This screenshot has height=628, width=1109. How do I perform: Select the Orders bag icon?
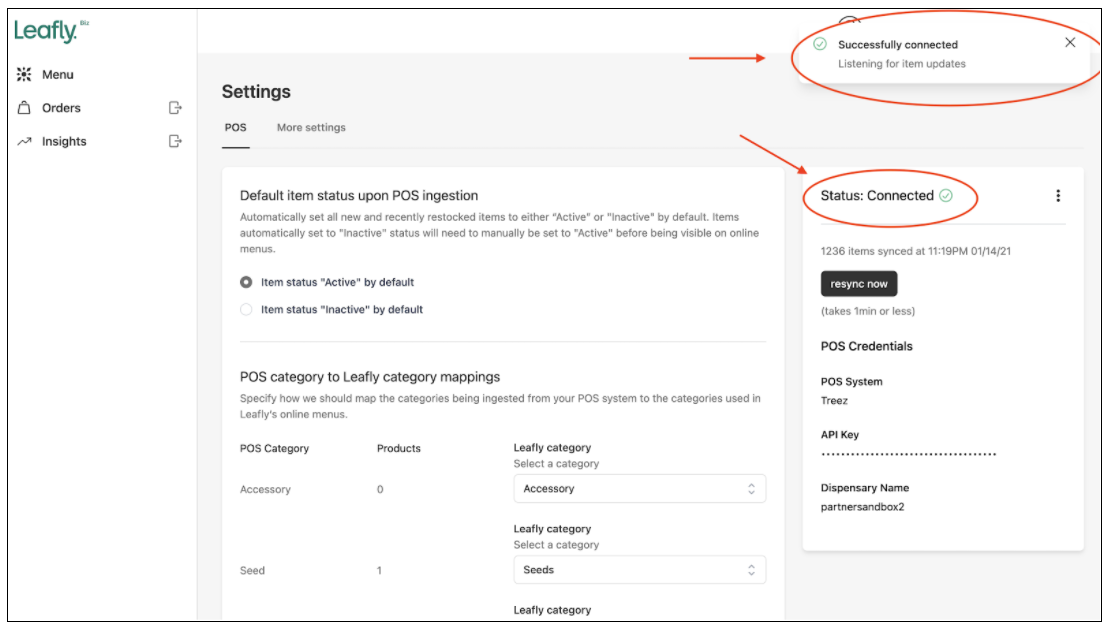pyautogui.click(x=26, y=107)
